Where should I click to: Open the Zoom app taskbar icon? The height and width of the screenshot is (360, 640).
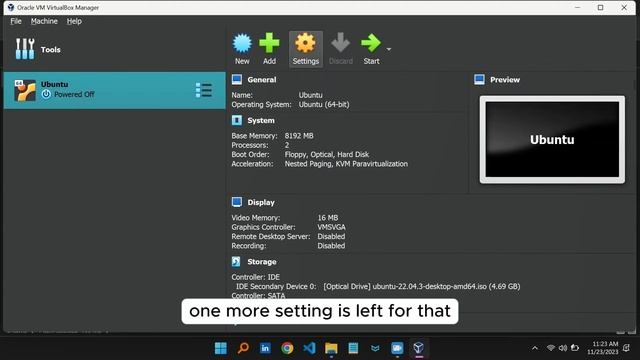pos(397,348)
